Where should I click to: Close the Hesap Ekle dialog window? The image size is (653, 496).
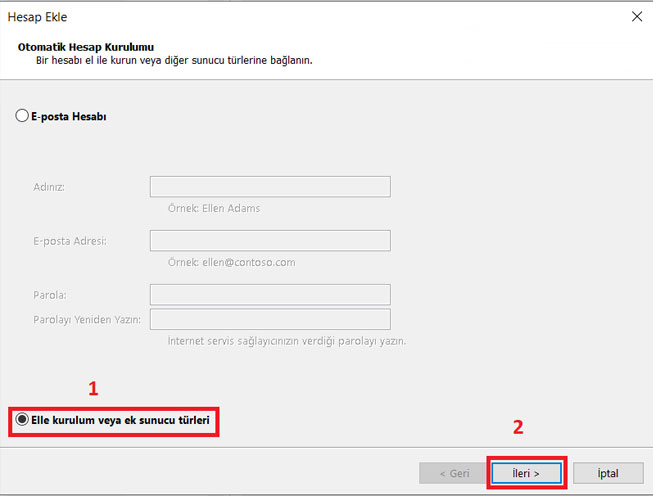[x=635, y=16]
